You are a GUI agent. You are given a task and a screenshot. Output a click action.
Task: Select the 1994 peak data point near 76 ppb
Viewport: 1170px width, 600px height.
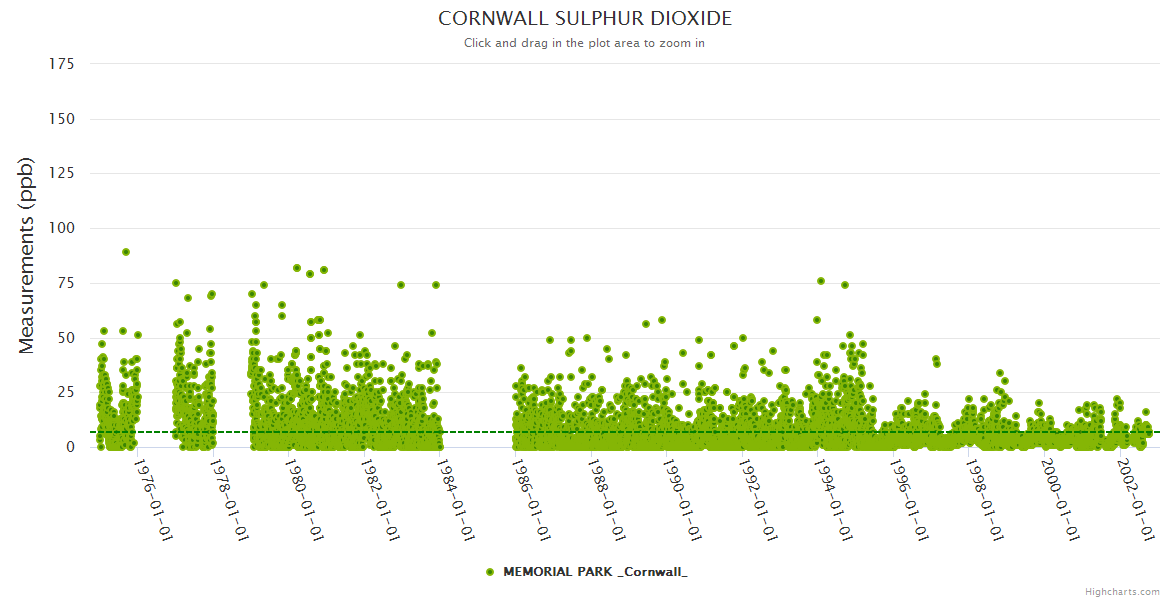pos(821,281)
